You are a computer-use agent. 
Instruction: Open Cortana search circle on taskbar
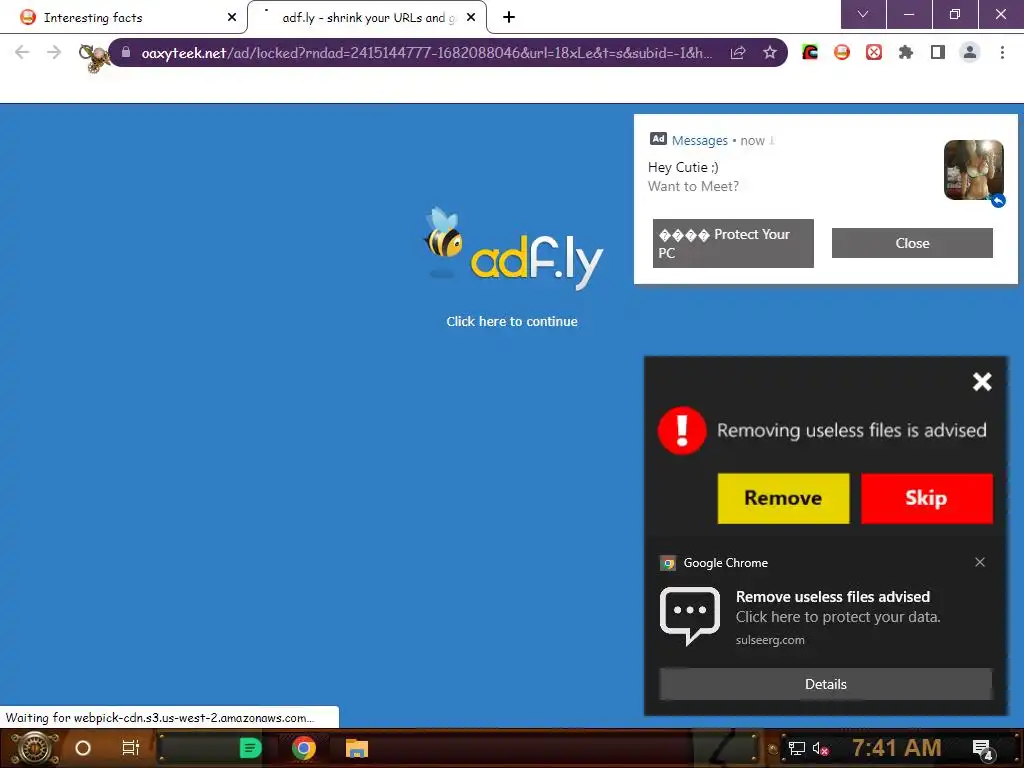pos(83,748)
